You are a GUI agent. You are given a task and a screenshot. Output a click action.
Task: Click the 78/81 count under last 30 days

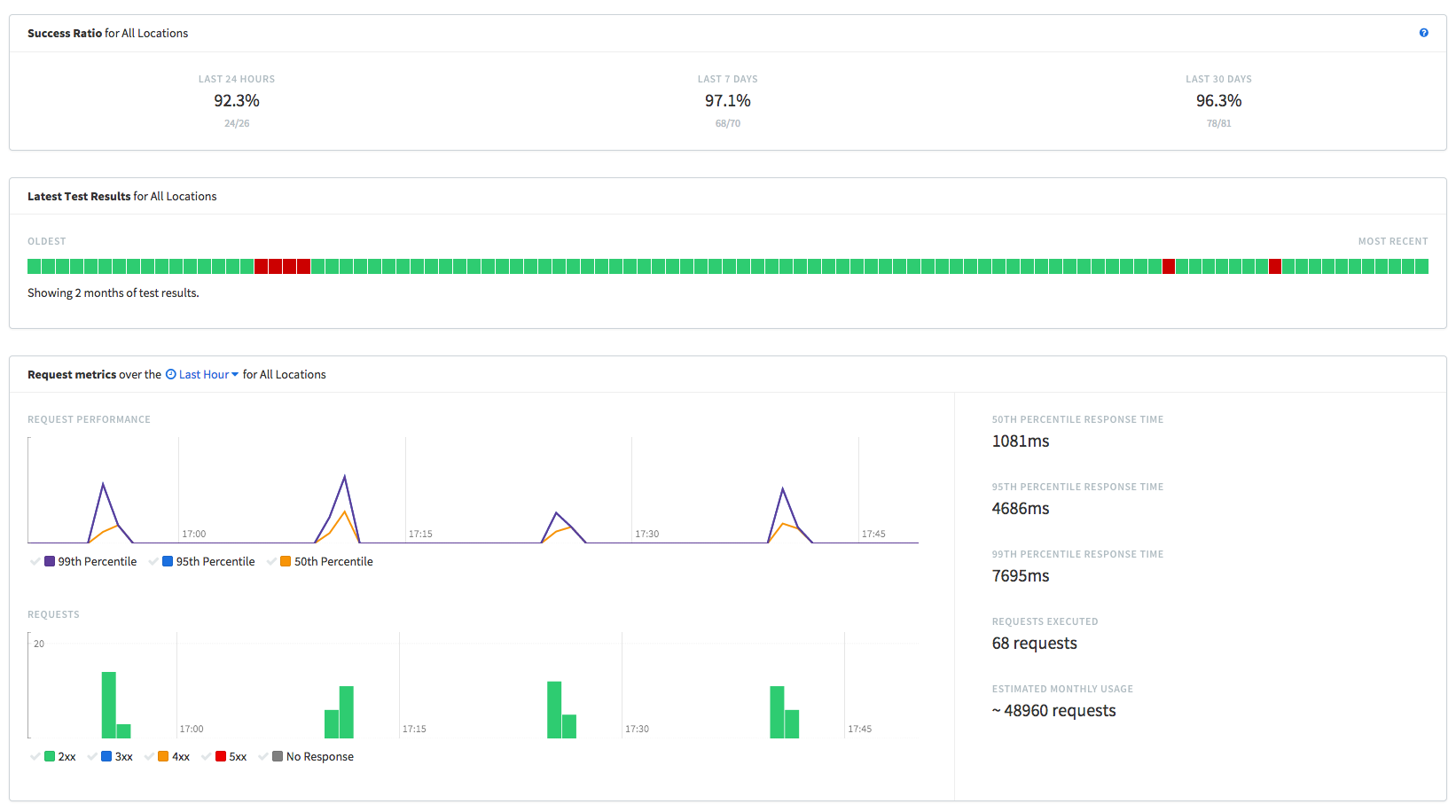click(x=1218, y=123)
